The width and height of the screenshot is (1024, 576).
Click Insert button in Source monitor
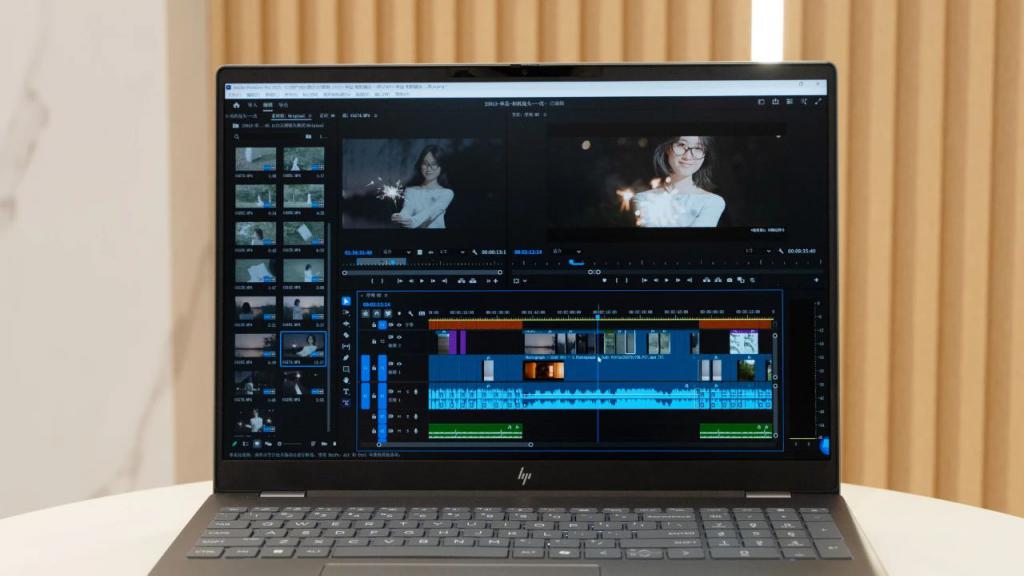coord(461,281)
